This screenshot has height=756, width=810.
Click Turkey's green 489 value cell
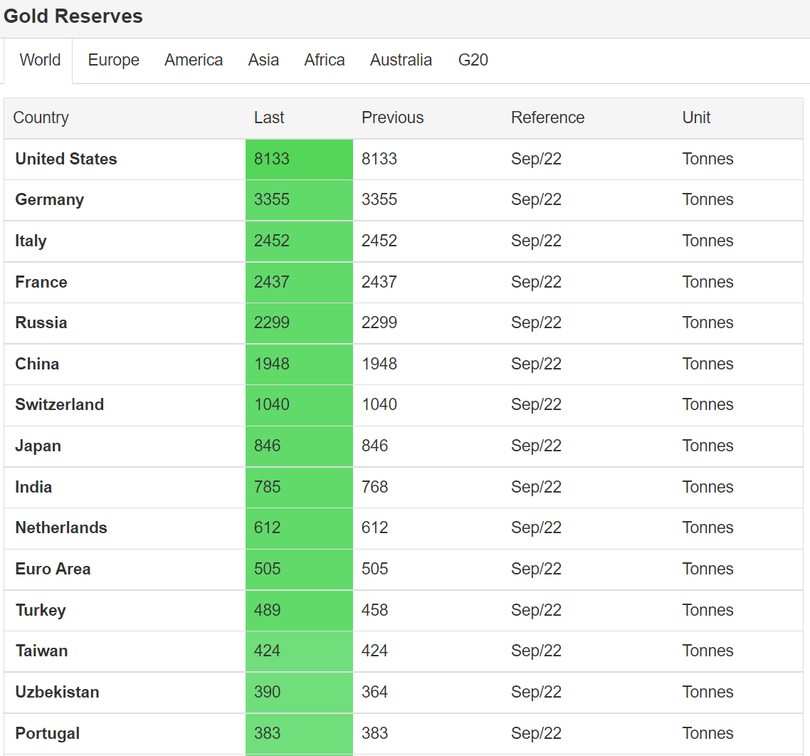(299, 610)
